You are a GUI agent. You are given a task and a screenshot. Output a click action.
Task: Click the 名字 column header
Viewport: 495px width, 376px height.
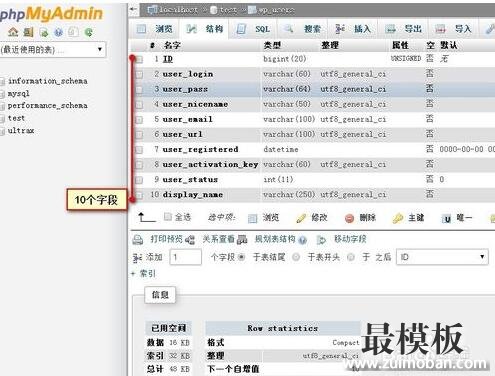point(172,45)
